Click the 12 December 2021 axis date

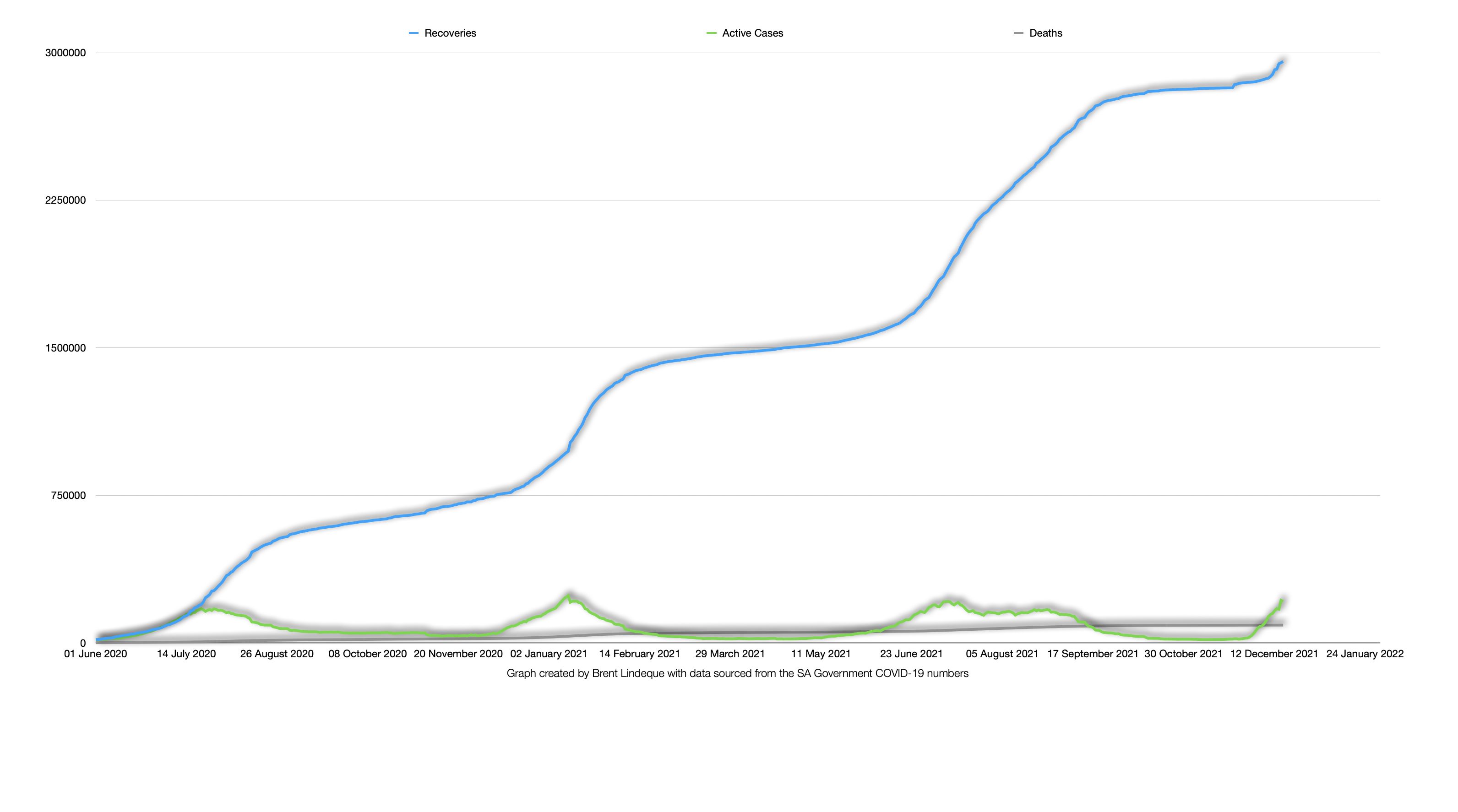pos(1274,654)
